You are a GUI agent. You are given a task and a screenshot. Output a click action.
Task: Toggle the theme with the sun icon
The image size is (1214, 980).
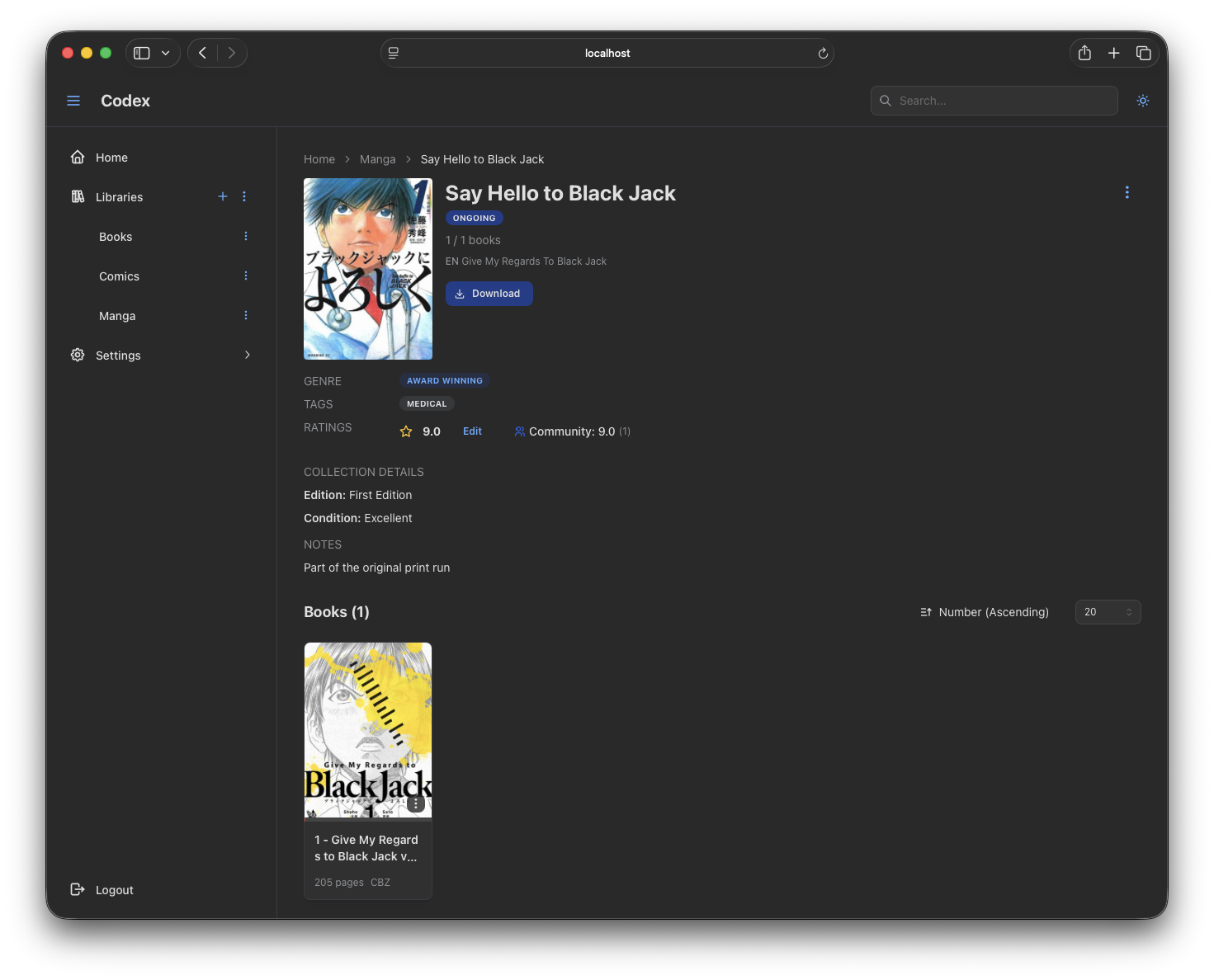(1143, 100)
